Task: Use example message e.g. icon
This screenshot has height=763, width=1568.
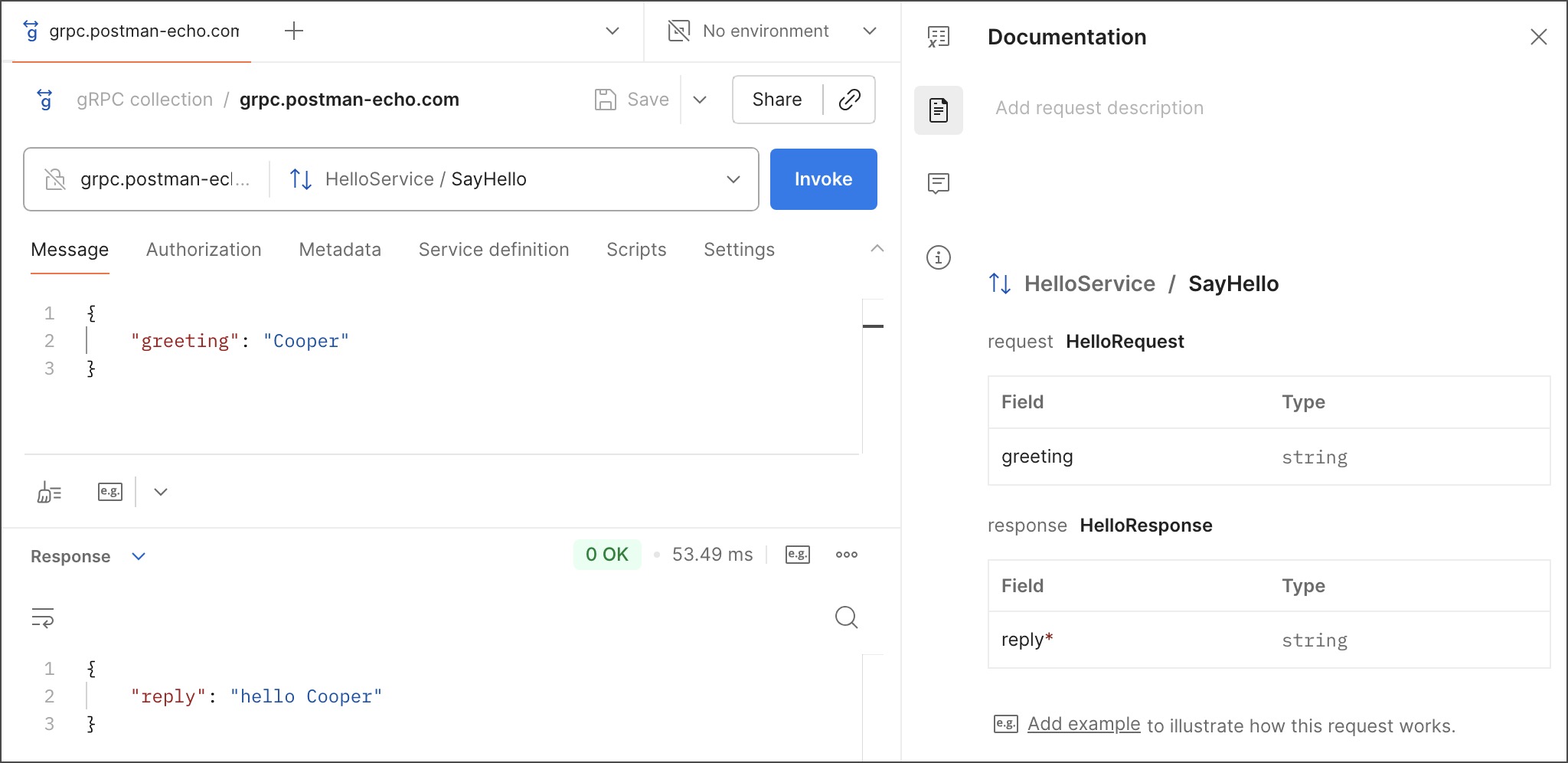Action: coord(110,492)
